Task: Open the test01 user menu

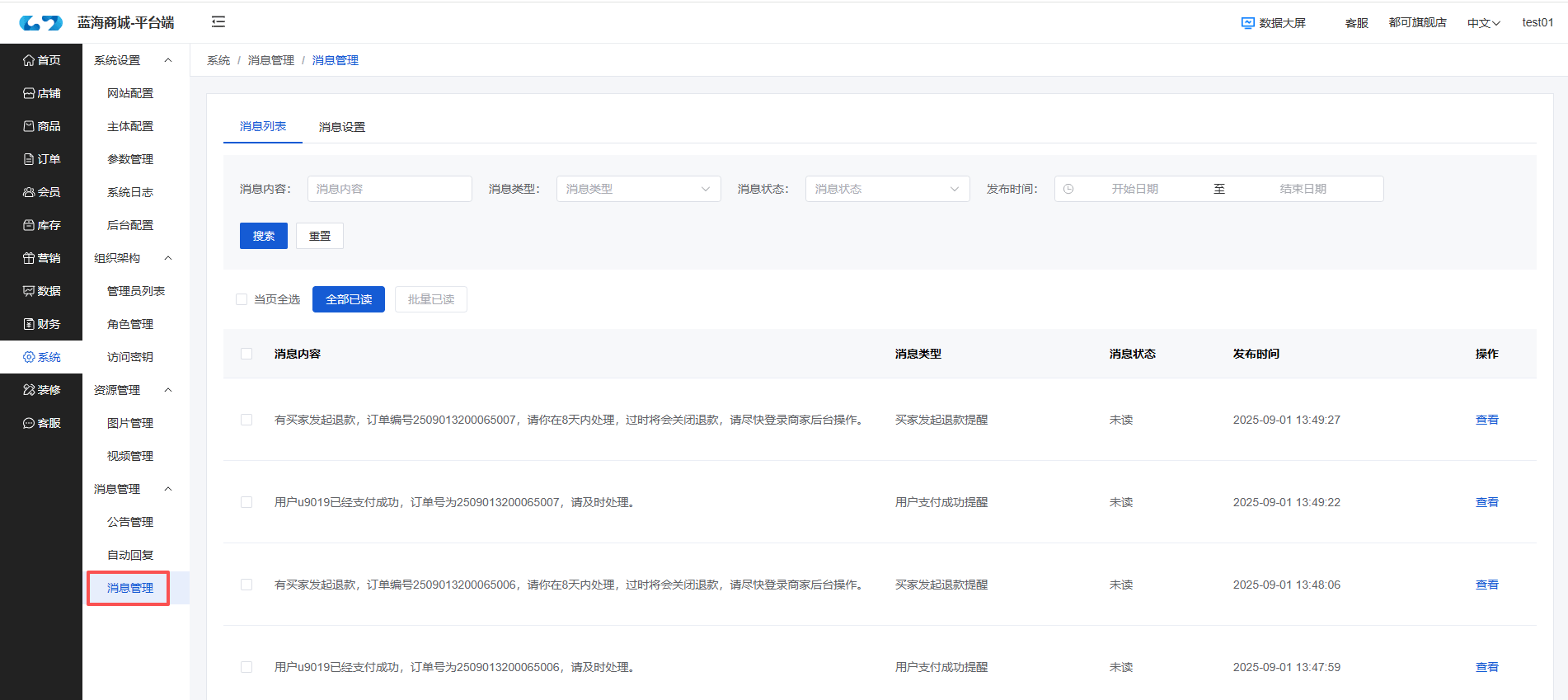Action: click(1537, 22)
